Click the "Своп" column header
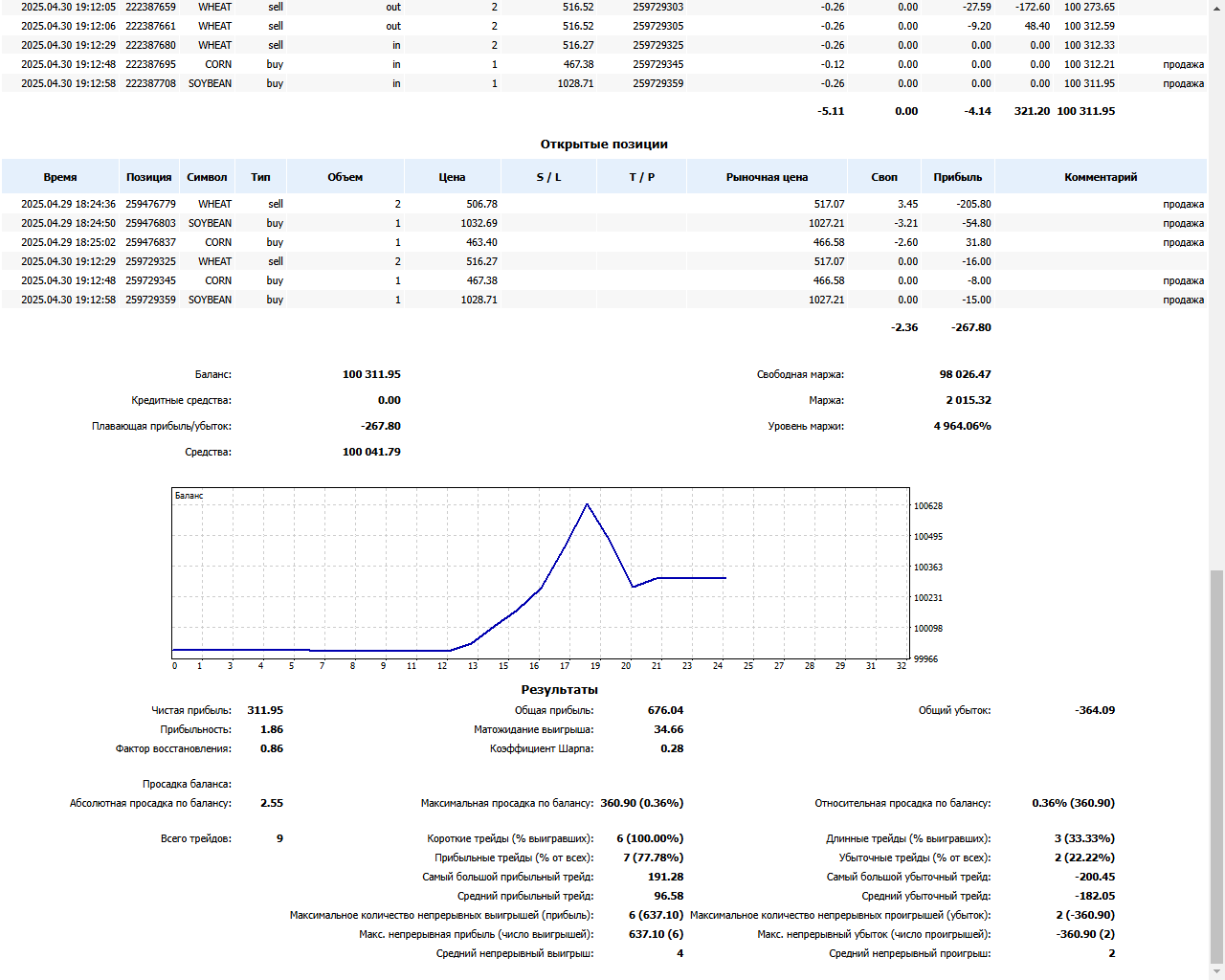Image resolution: width=1225 pixels, height=980 pixels. [x=884, y=177]
